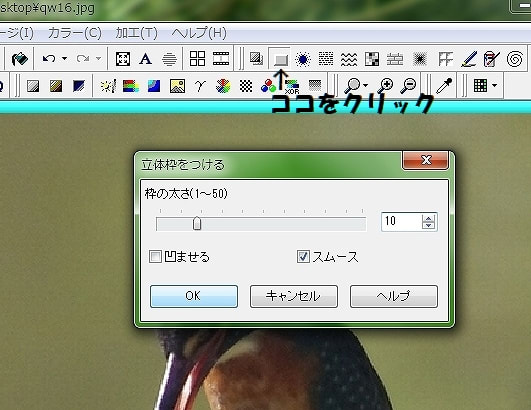Enable the 凹ませる checkbox

(155, 257)
